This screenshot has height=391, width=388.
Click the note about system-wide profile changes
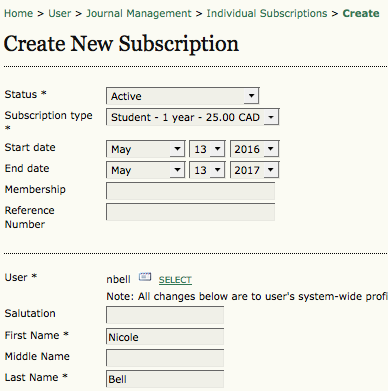click(x=247, y=297)
